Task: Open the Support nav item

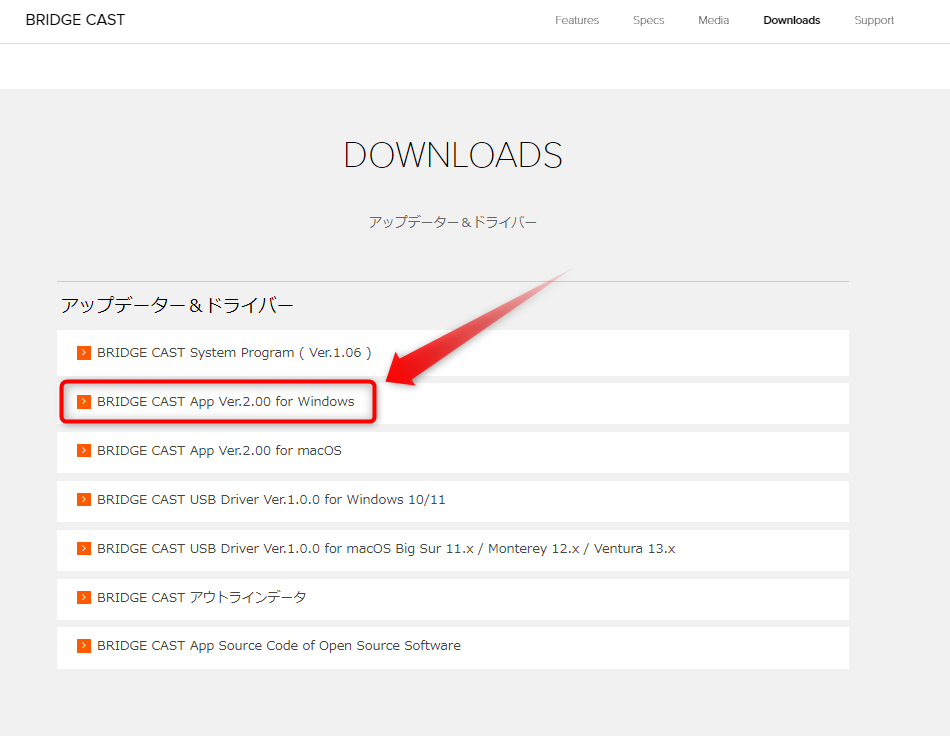Action: point(874,20)
